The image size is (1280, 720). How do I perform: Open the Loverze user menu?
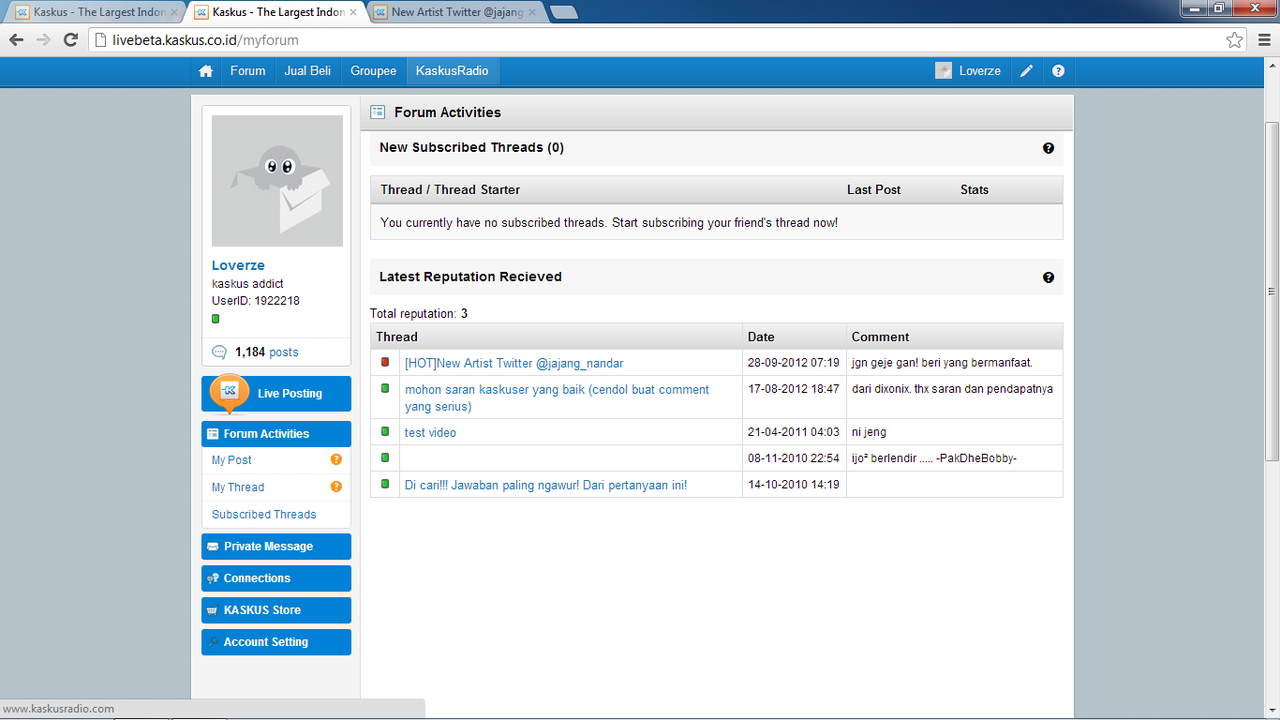click(969, 71)
